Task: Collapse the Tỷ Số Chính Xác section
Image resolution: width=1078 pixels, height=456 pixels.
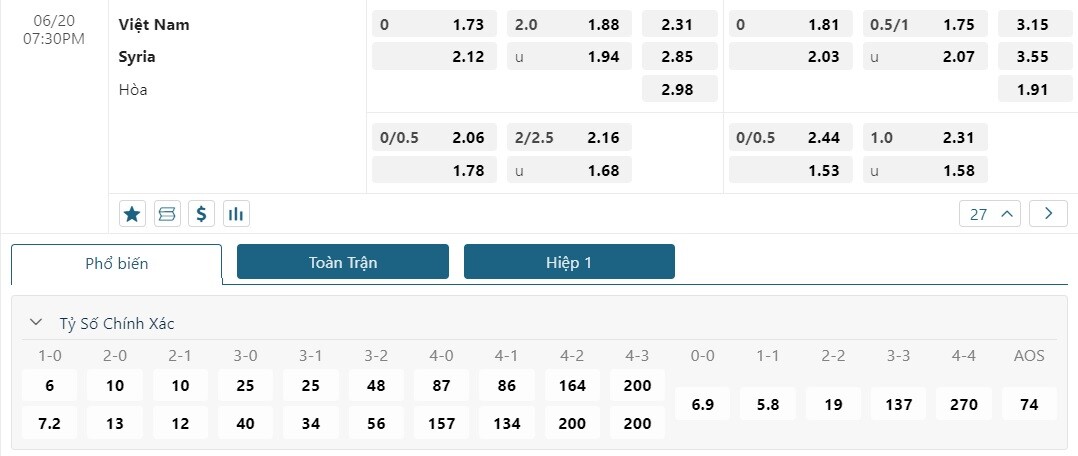Action: [36, 323]
